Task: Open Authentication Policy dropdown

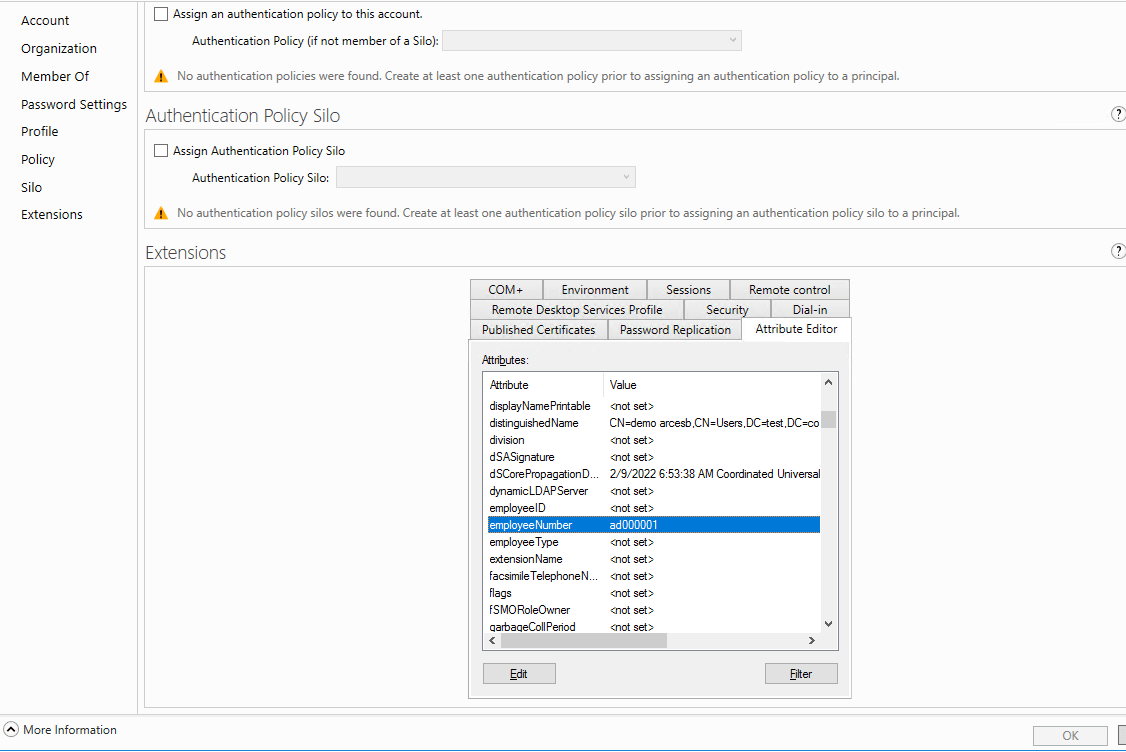Action: (x=592, y=41)
